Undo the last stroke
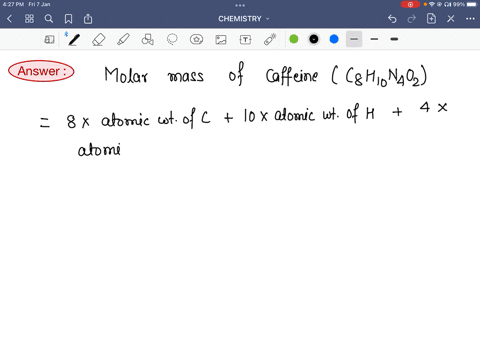The width and height of the screenshot is (480, 360). [x=392, y=19]
